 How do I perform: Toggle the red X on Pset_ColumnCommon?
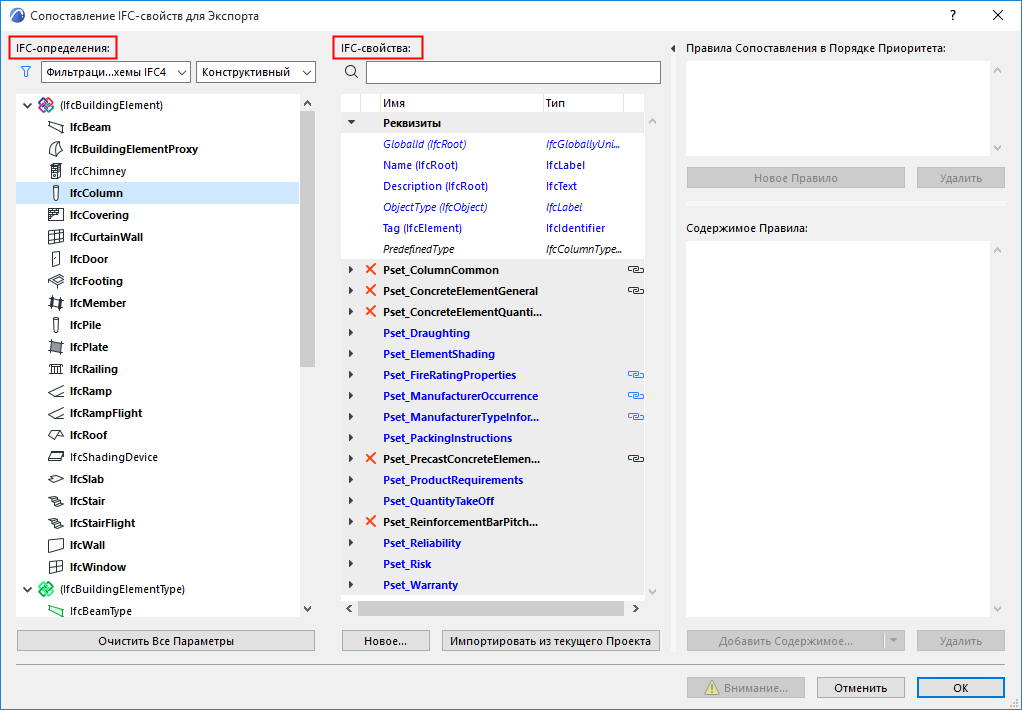pos(371,269)
